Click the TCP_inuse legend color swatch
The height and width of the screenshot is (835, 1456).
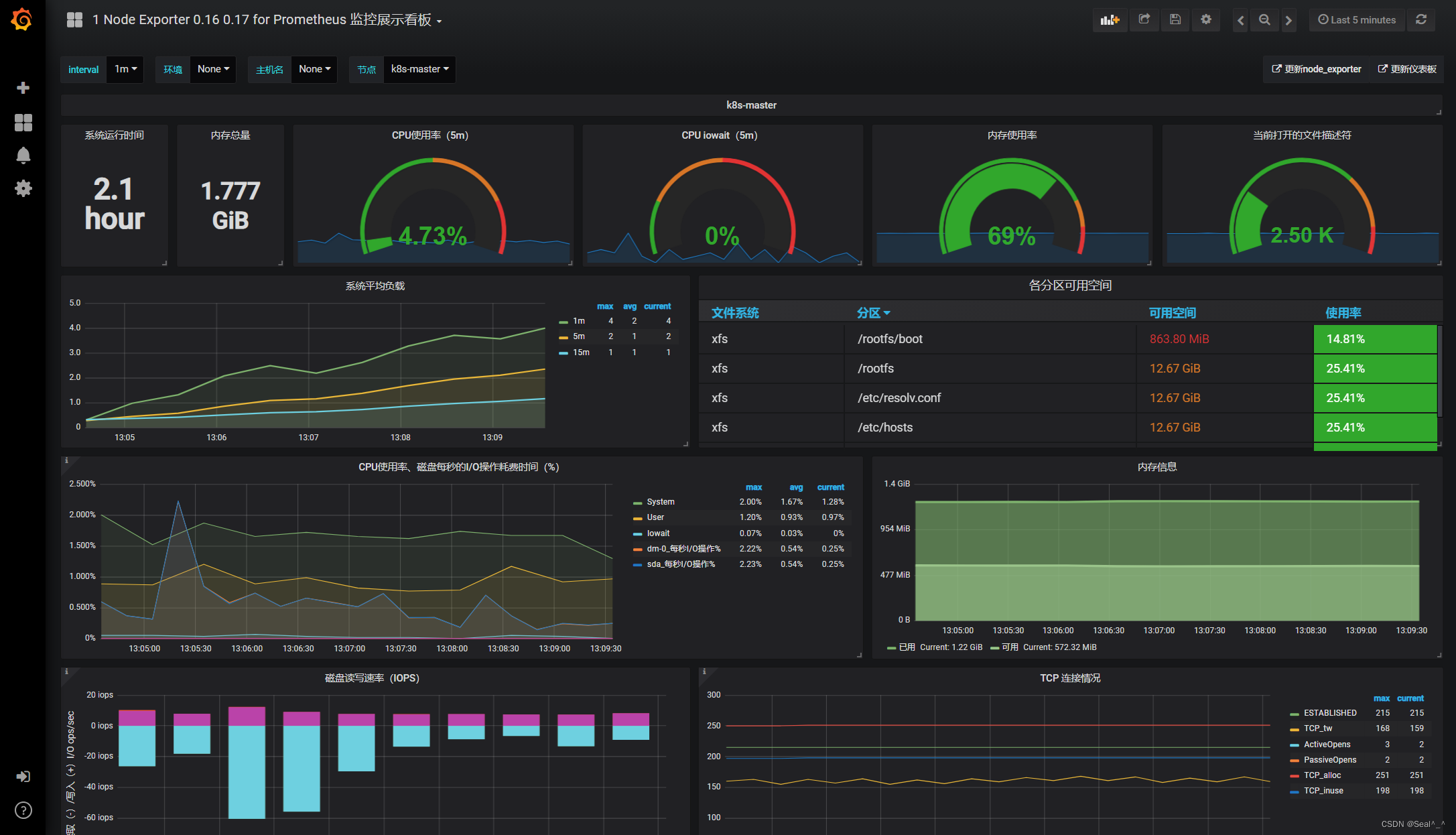pos(1295,791)
